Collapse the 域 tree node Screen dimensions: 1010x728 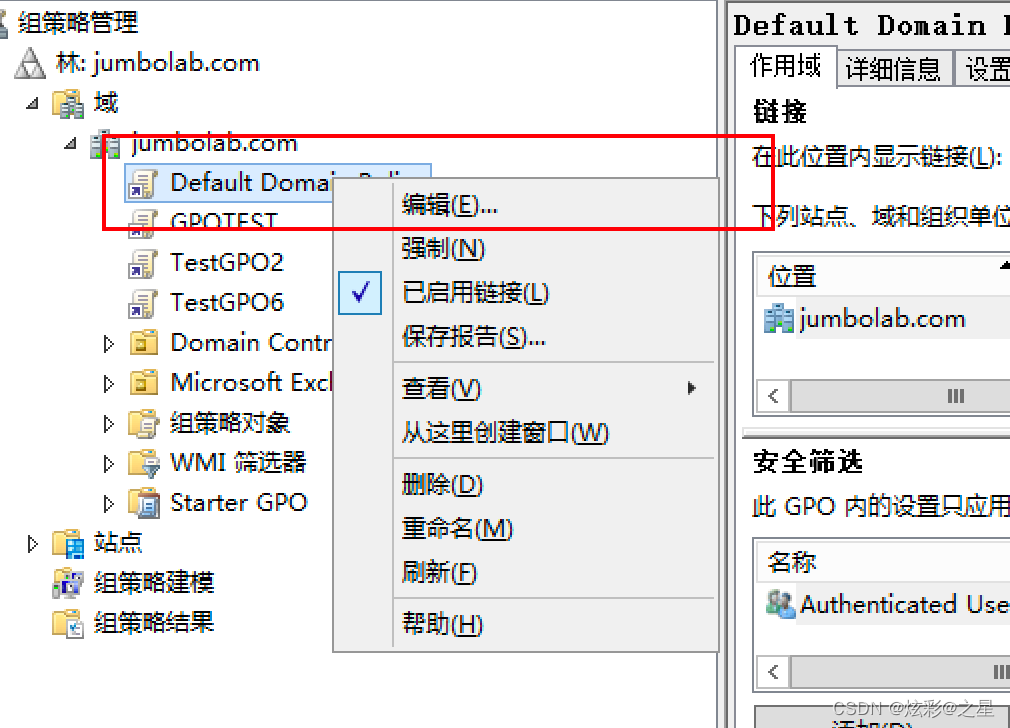click(32, 103)
